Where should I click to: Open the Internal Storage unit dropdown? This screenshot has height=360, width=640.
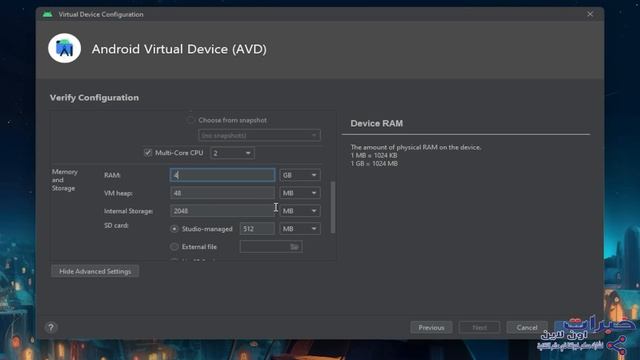300,211
